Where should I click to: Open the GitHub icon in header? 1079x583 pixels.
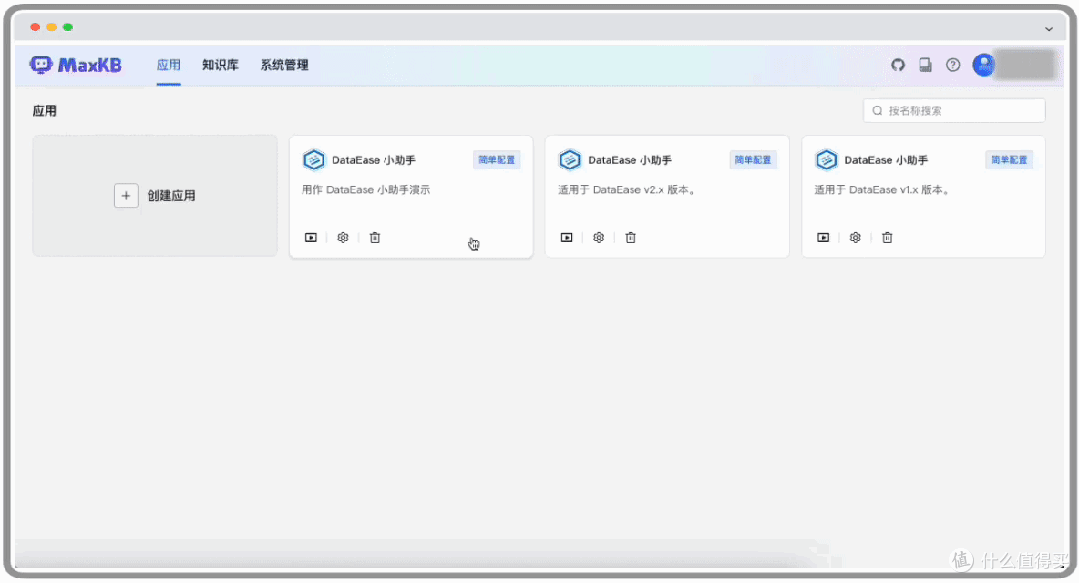897,65
